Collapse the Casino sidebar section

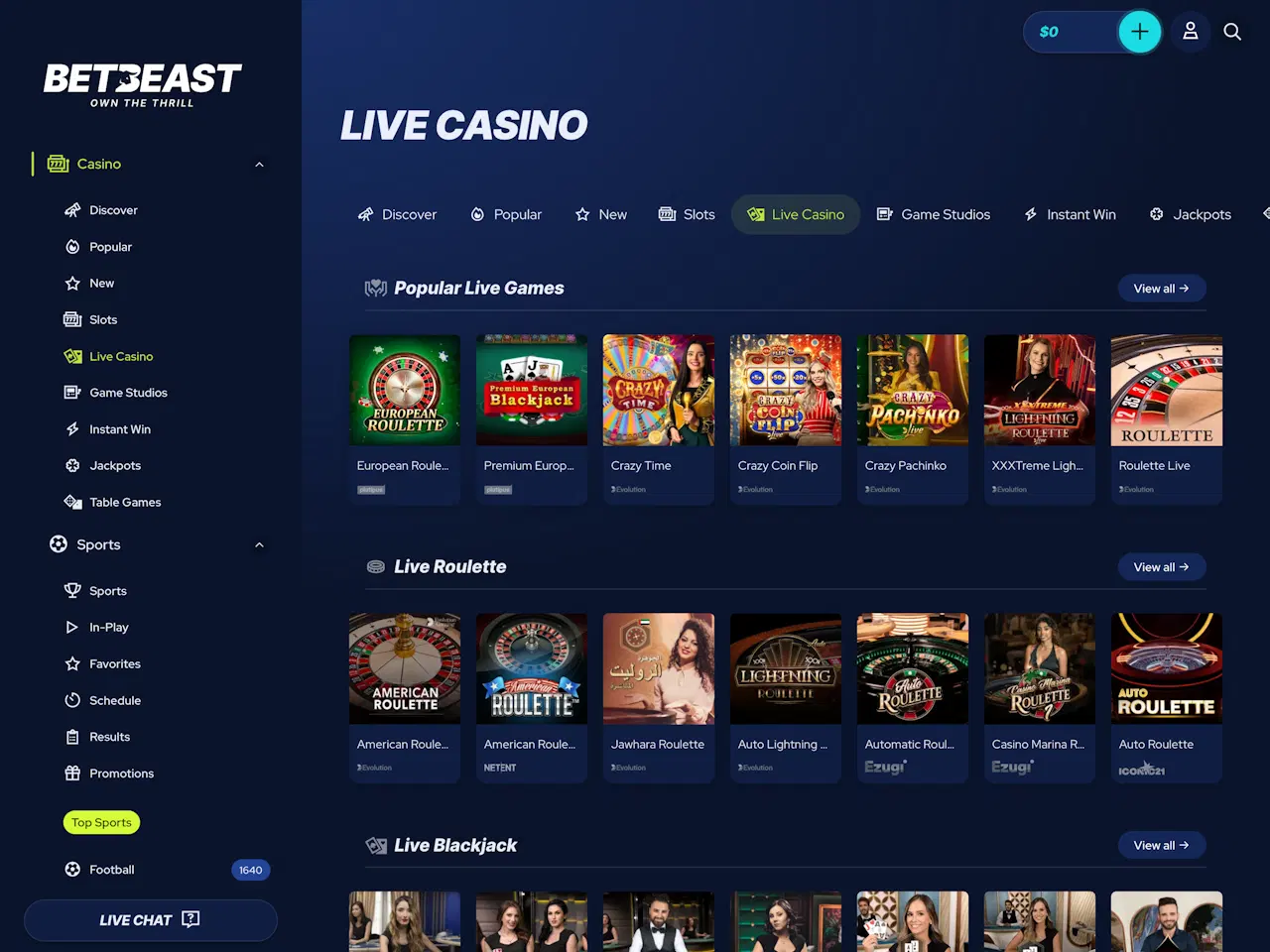[259, 165]
